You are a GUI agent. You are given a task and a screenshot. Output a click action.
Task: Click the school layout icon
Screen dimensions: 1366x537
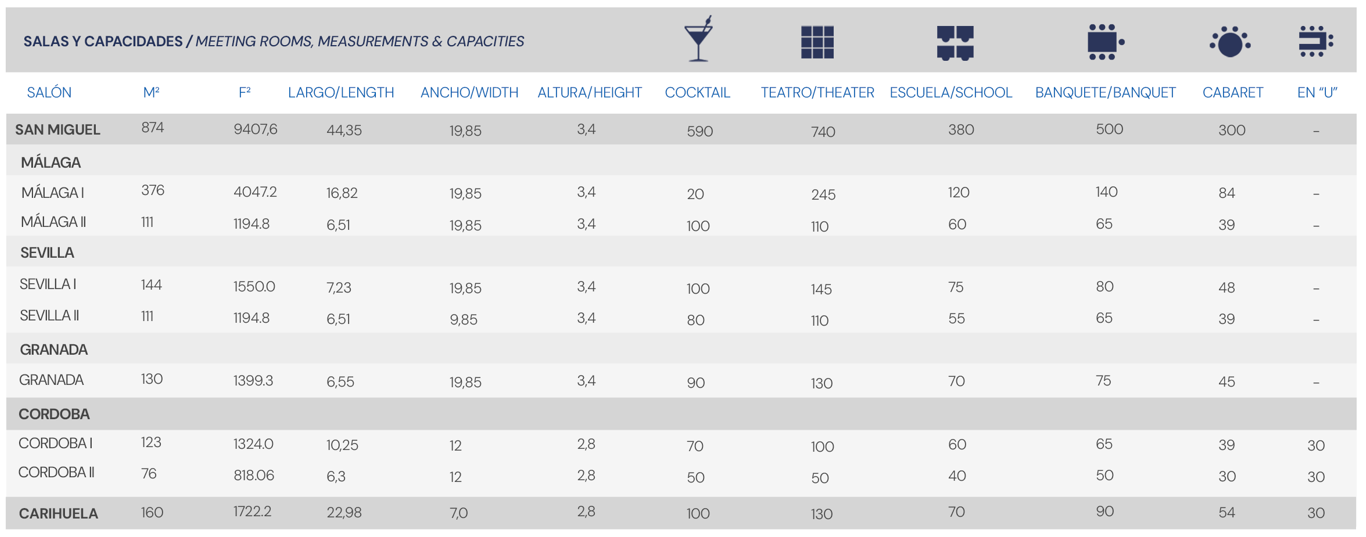[955, 42]
